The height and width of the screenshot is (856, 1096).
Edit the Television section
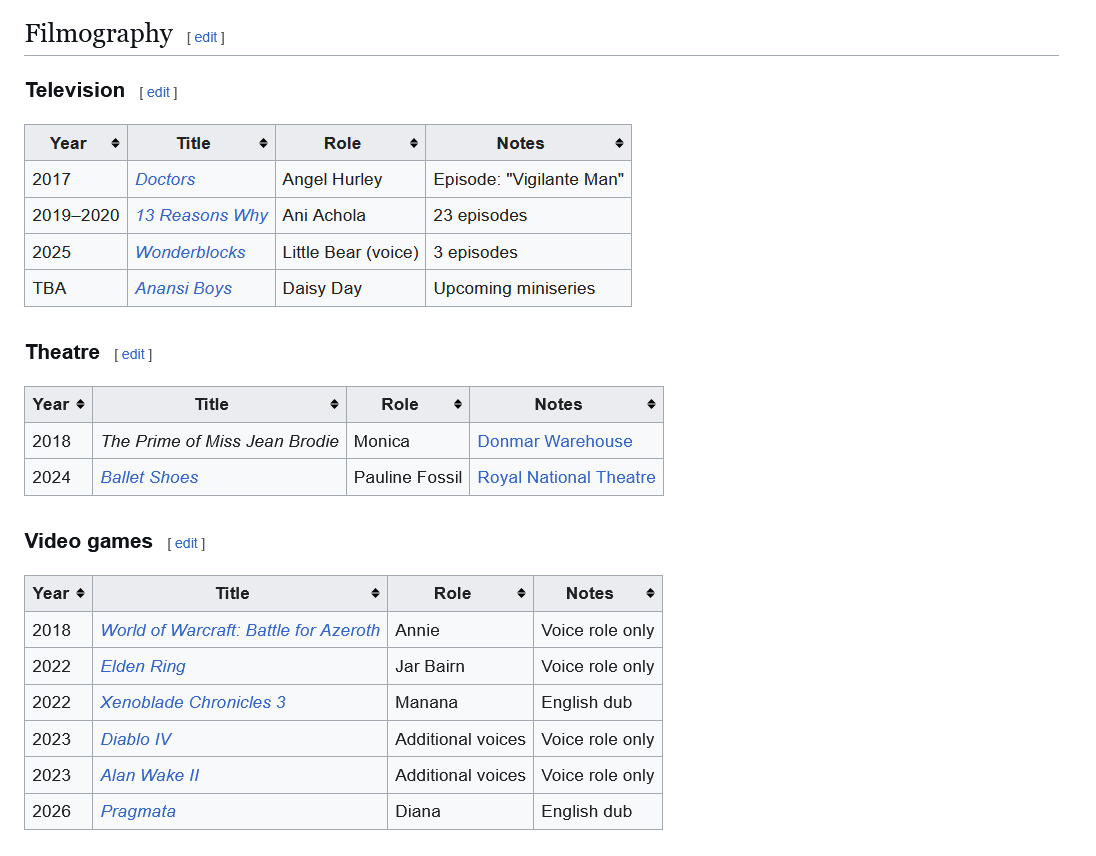click(158, 92)
